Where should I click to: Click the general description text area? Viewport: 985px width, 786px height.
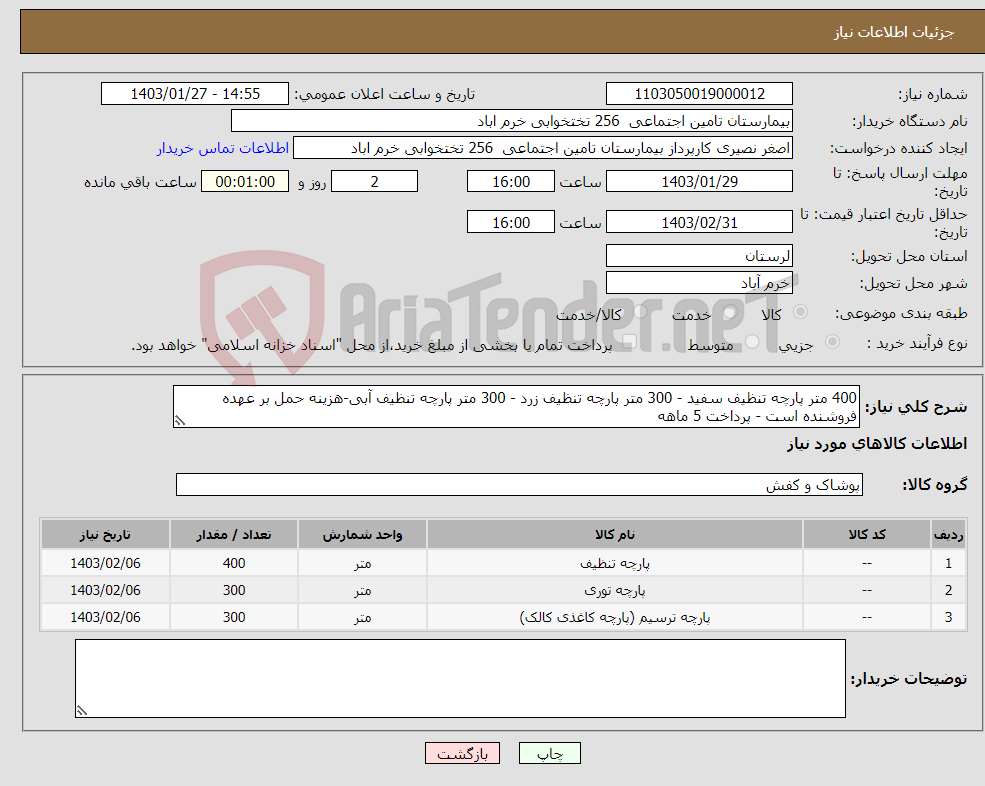(516, 407)
